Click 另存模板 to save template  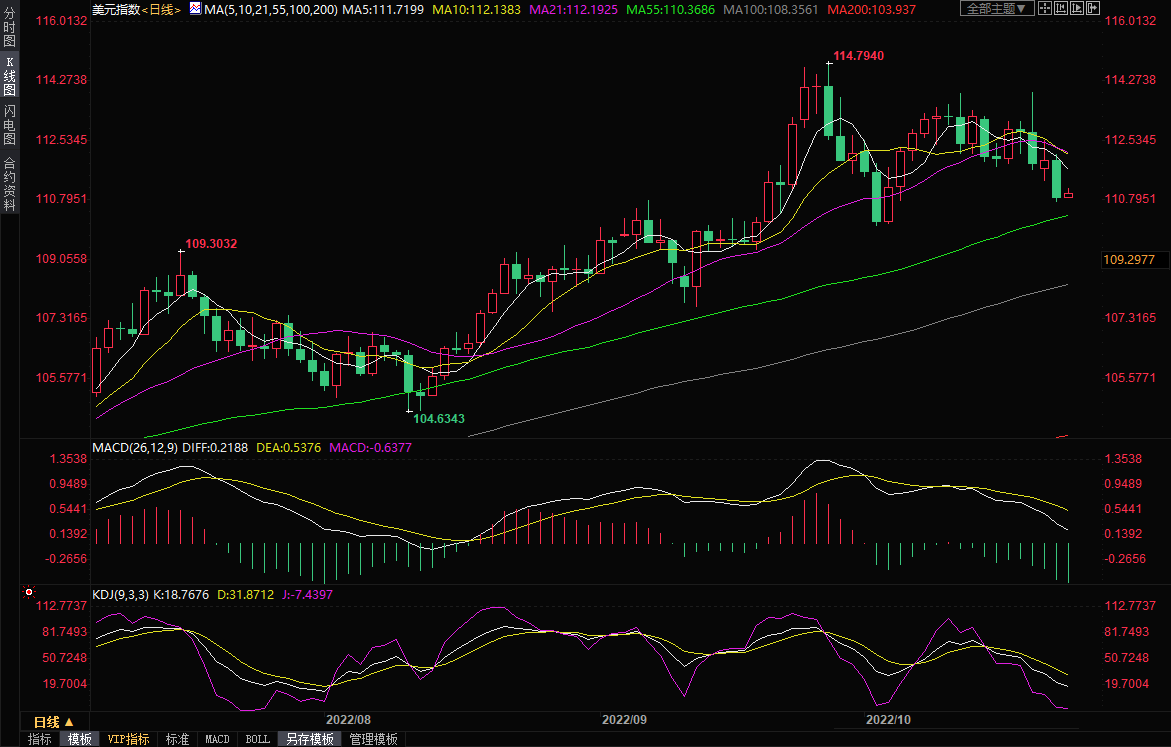[x=309, y=739]
